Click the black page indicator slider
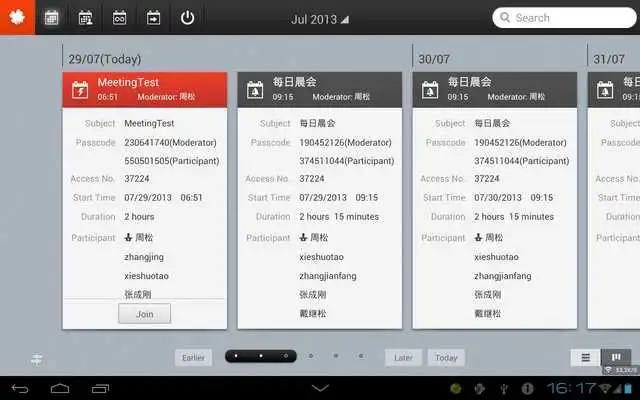This screenshot has width=640, height=400. pos(260,356)
